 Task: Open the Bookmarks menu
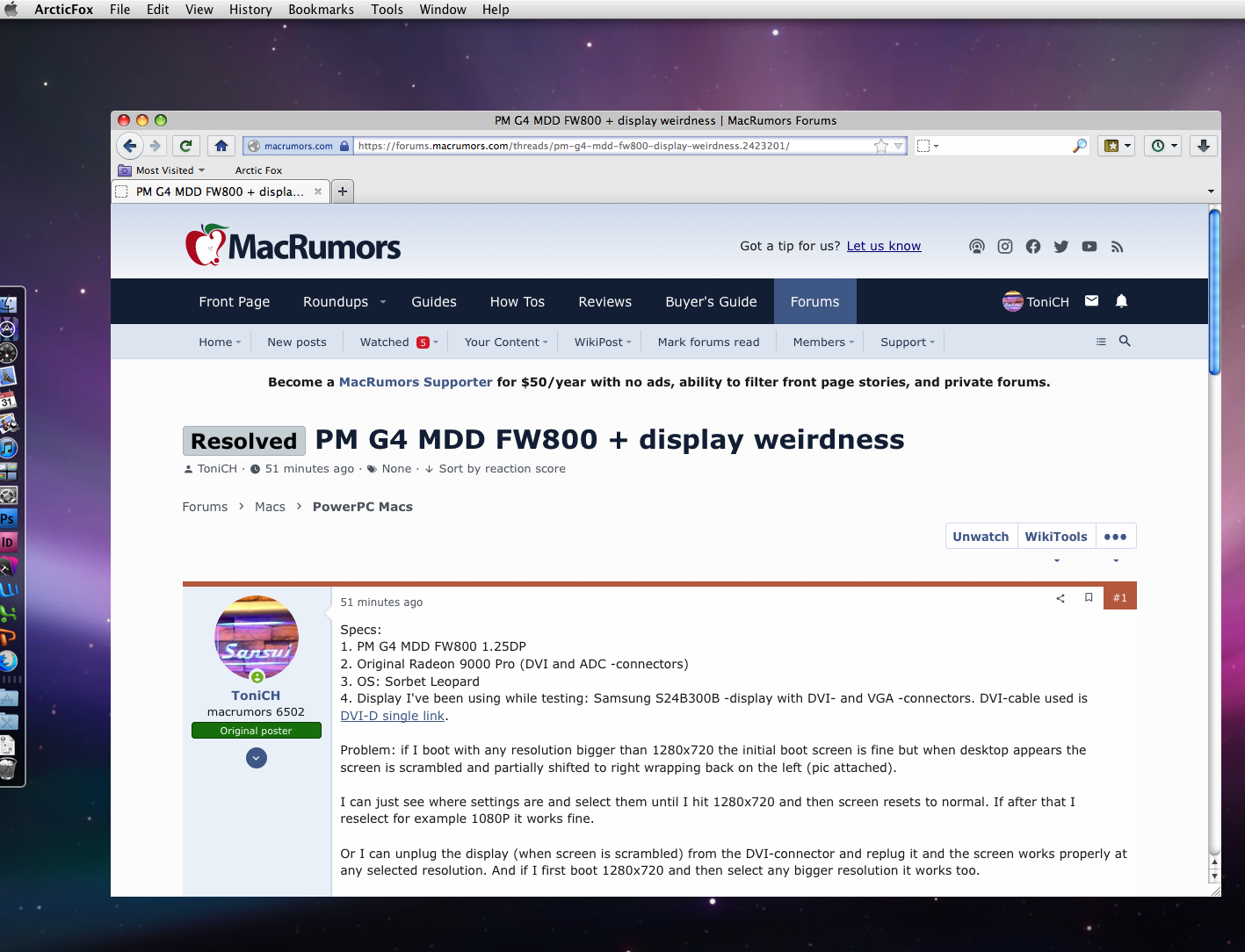click(x=321, y=10)
